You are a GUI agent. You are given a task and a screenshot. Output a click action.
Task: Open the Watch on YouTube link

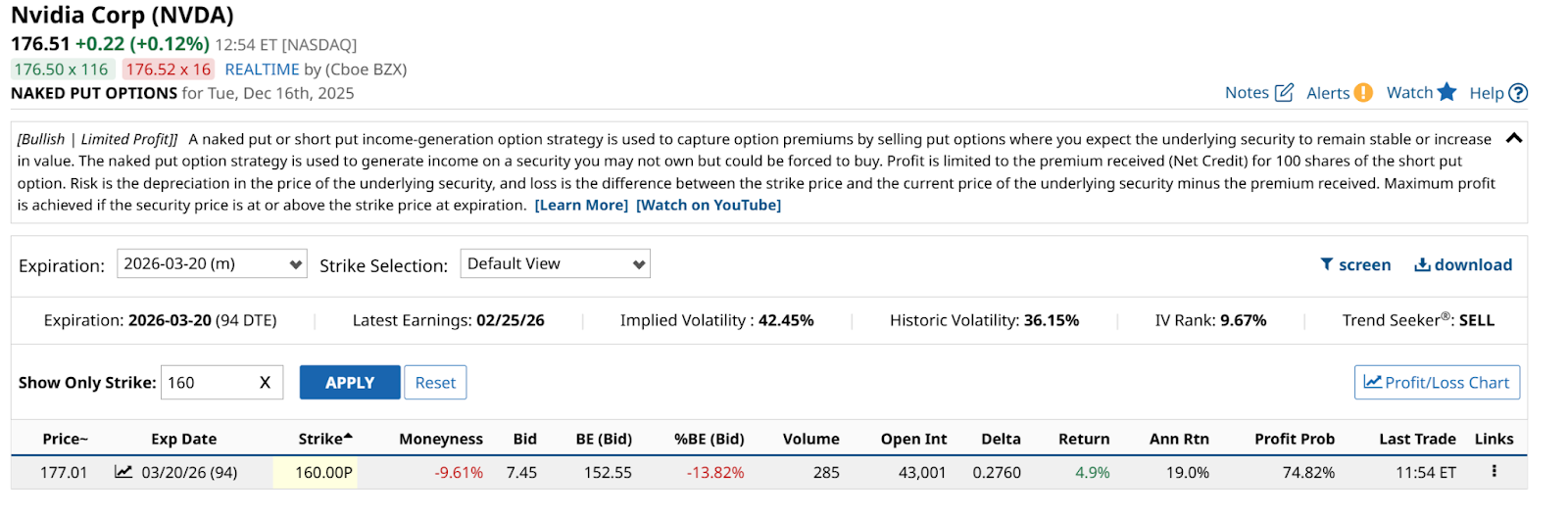(x=709, y=206)
